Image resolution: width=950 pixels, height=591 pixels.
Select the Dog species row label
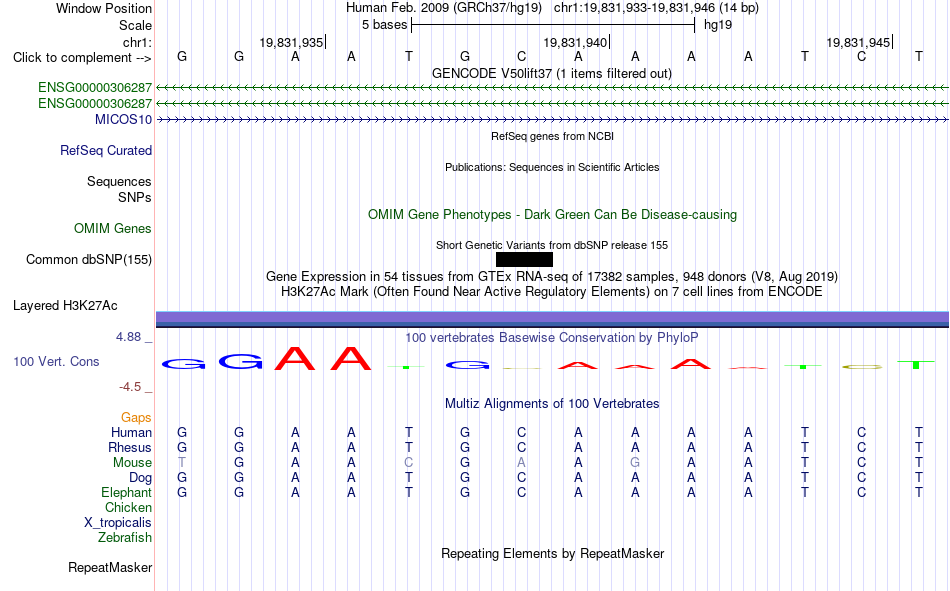click(x=140, y=478)
